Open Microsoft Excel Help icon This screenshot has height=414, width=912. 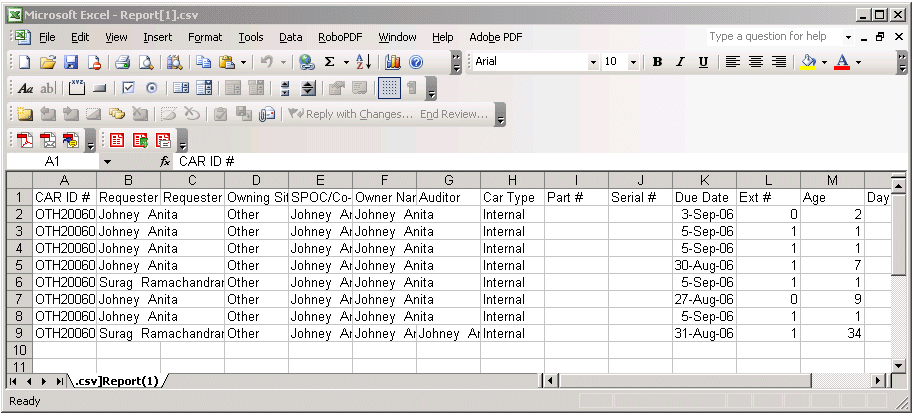pyautogui.click(x=416, y=62)
